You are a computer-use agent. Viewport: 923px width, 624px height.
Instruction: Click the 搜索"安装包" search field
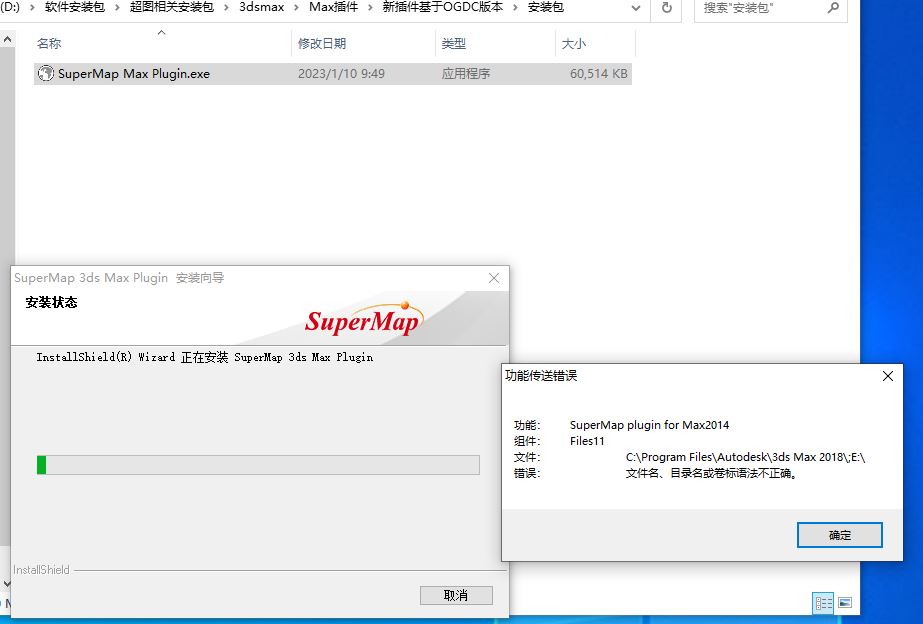tap(760, 8)
